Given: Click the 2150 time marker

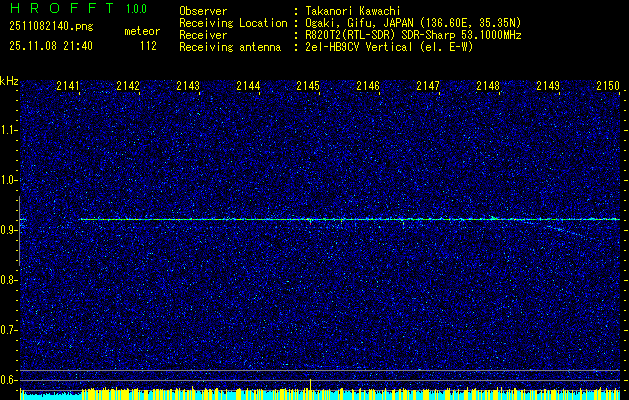Looking at the screenshot, I should pos(608,86).
